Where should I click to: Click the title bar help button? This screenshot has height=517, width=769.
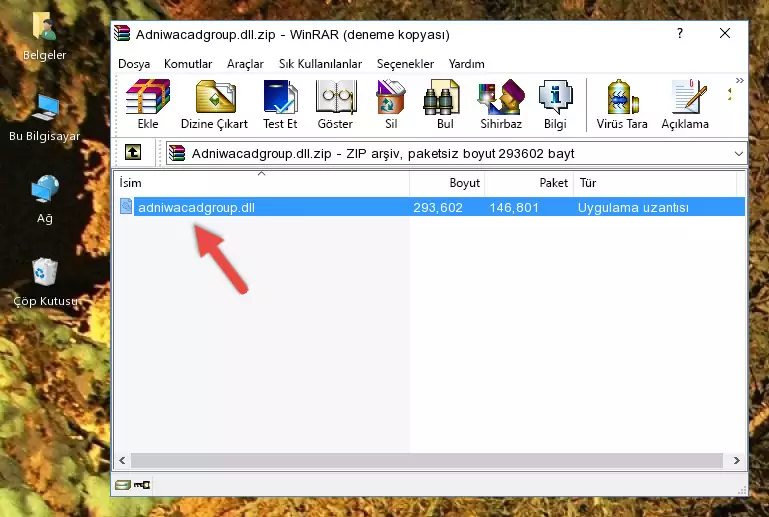point(679,33)
